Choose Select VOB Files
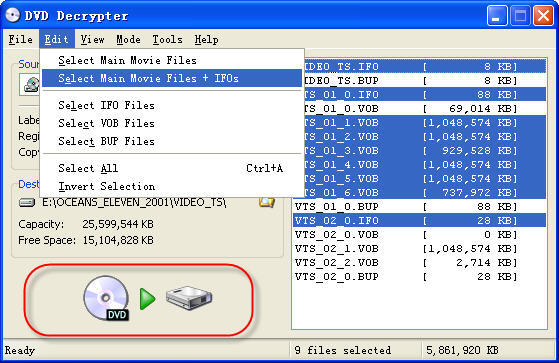 pos(172,123)
